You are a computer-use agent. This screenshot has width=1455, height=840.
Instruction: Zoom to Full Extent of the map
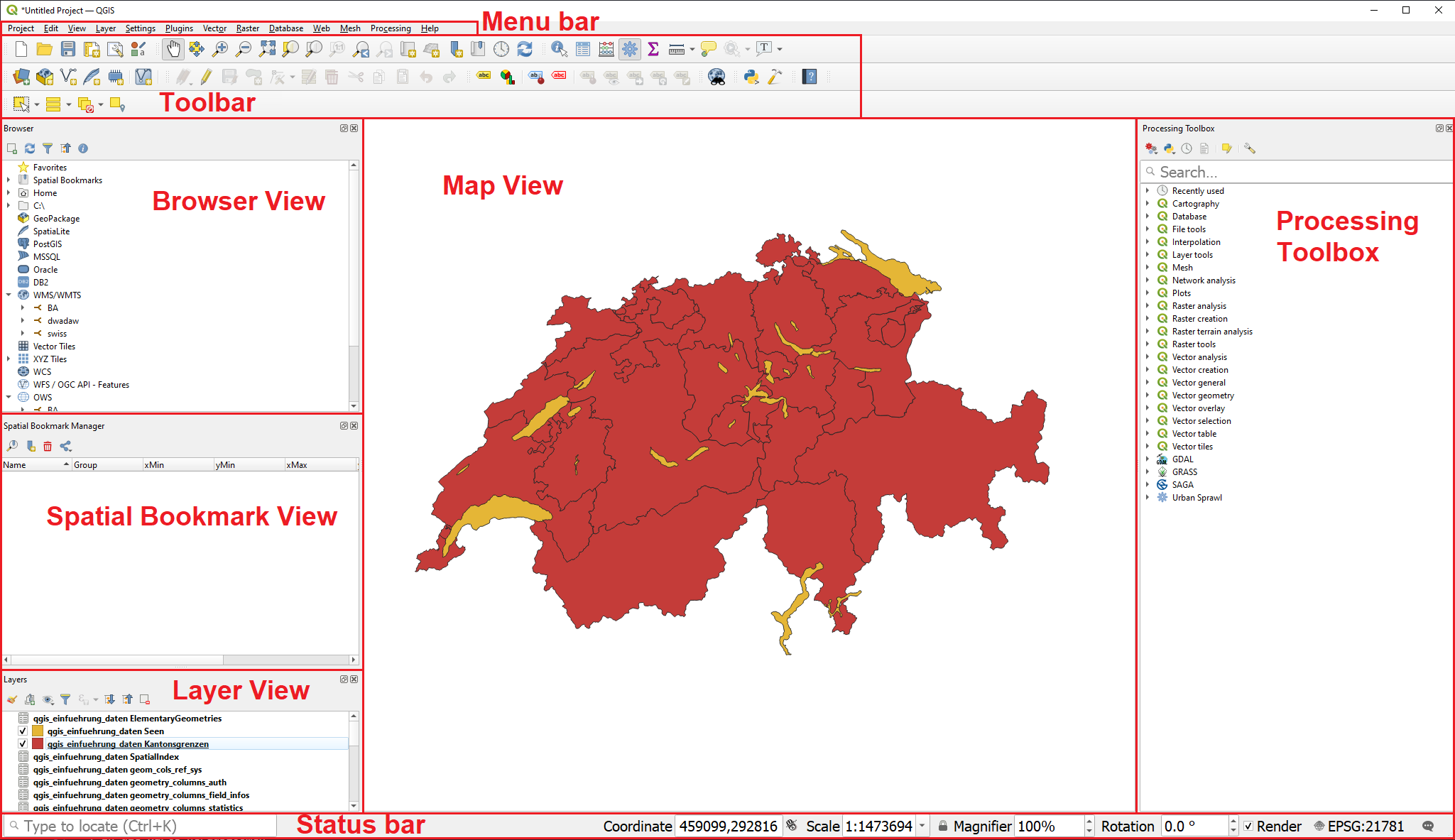tap(268, 48)
